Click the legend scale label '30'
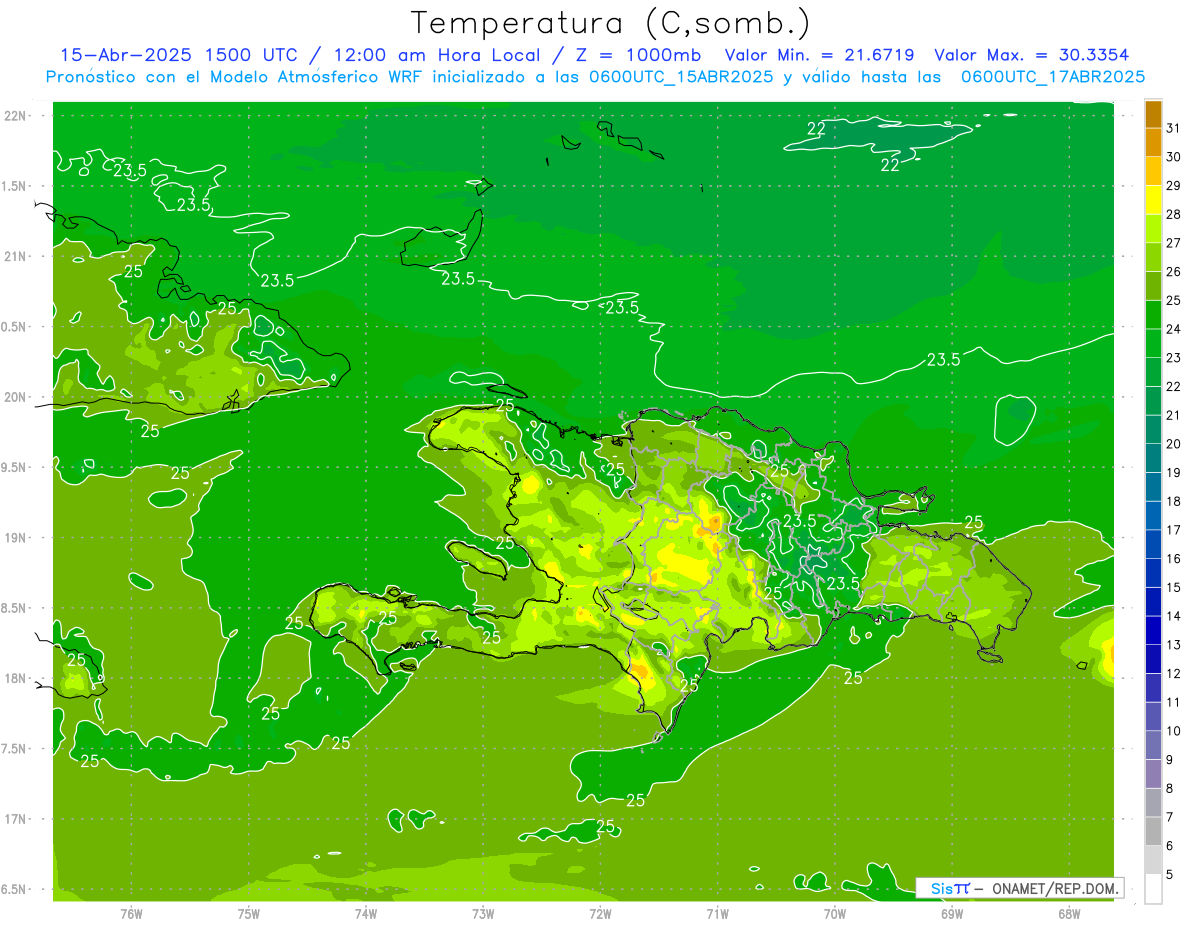This screenshot has height=927, width=1200. click(1173, 157)
